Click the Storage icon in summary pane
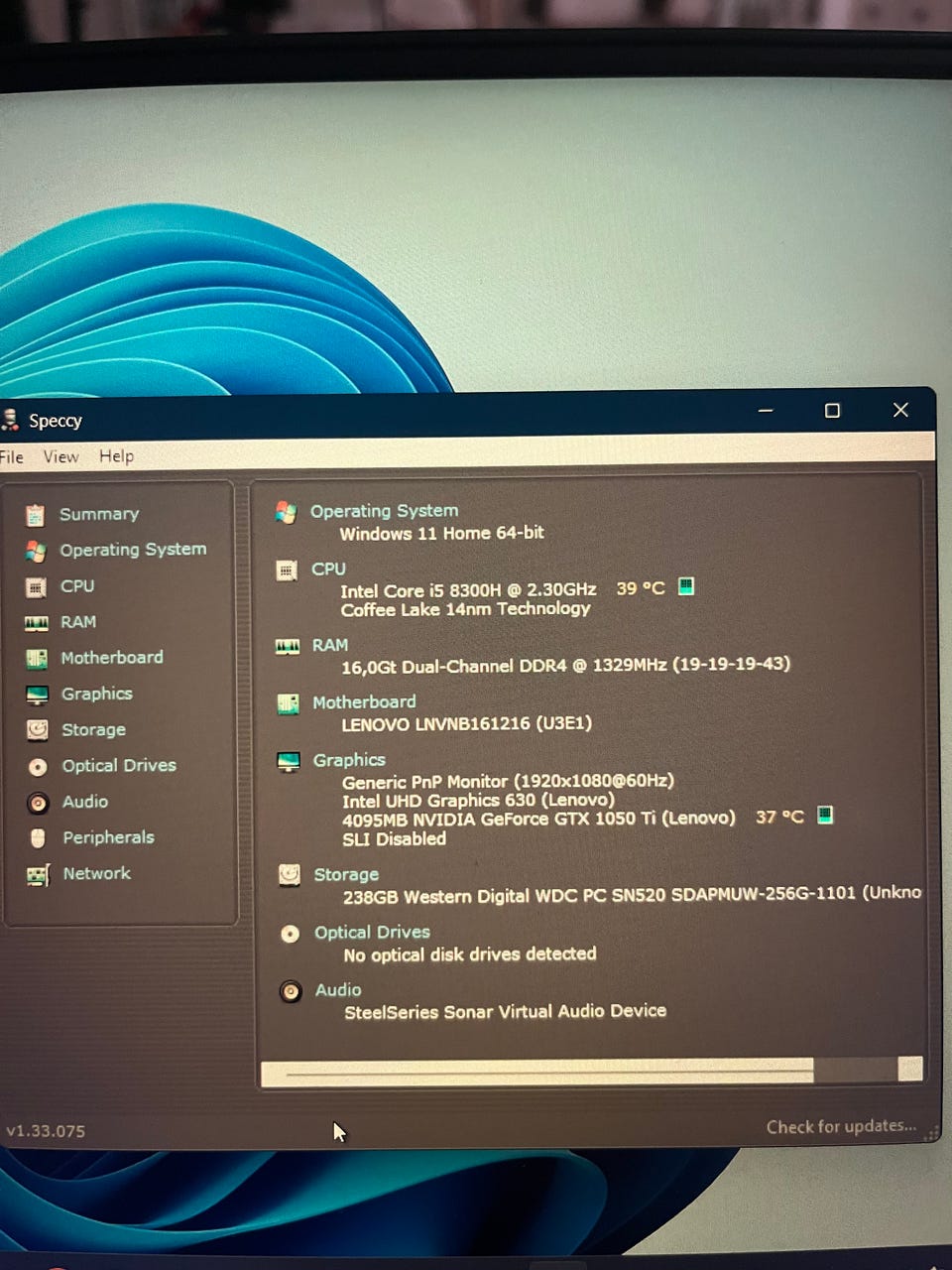Screen dimensions: 952x1270 click(289, 875)
